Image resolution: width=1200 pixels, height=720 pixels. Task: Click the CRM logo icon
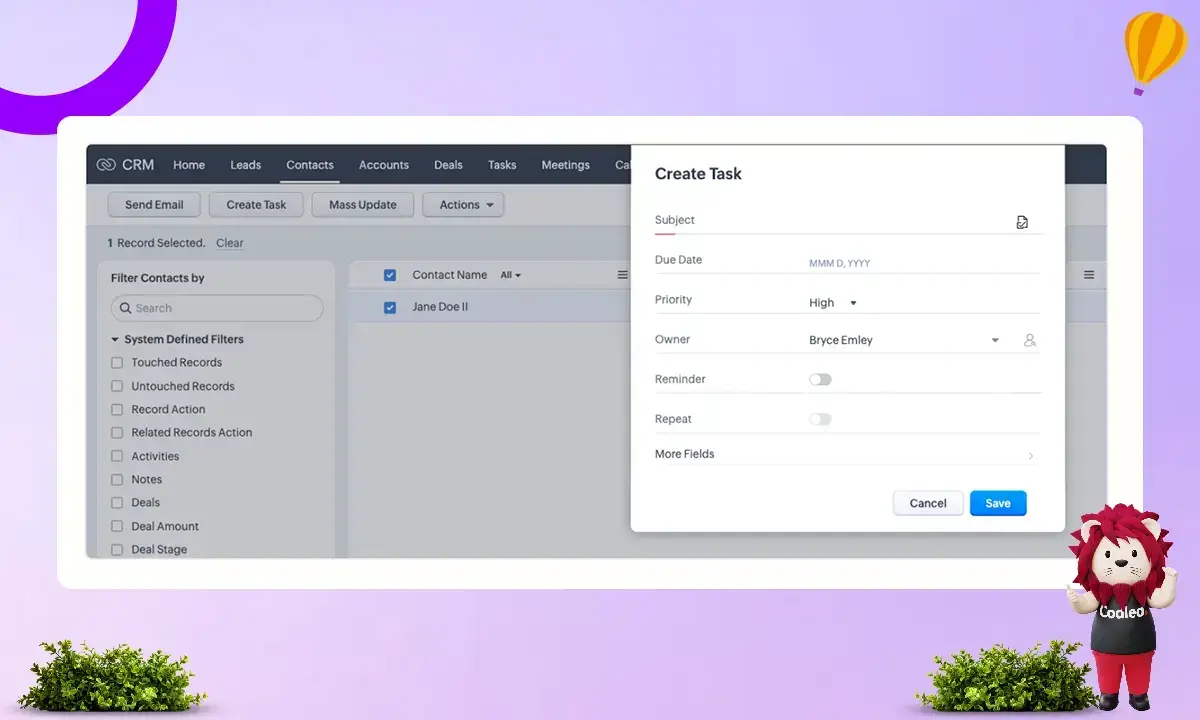click(106, 165)
